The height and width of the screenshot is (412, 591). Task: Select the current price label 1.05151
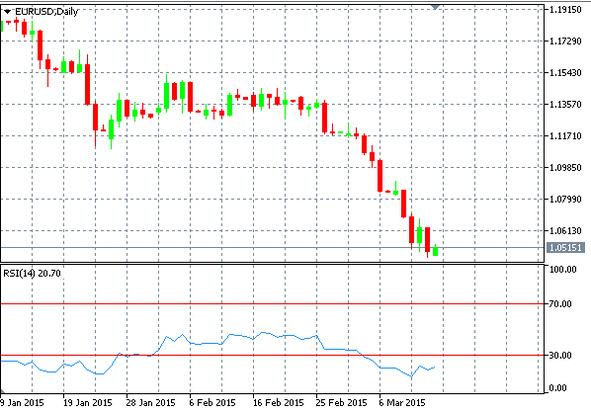pyautogui.click(x=566, y=248)
